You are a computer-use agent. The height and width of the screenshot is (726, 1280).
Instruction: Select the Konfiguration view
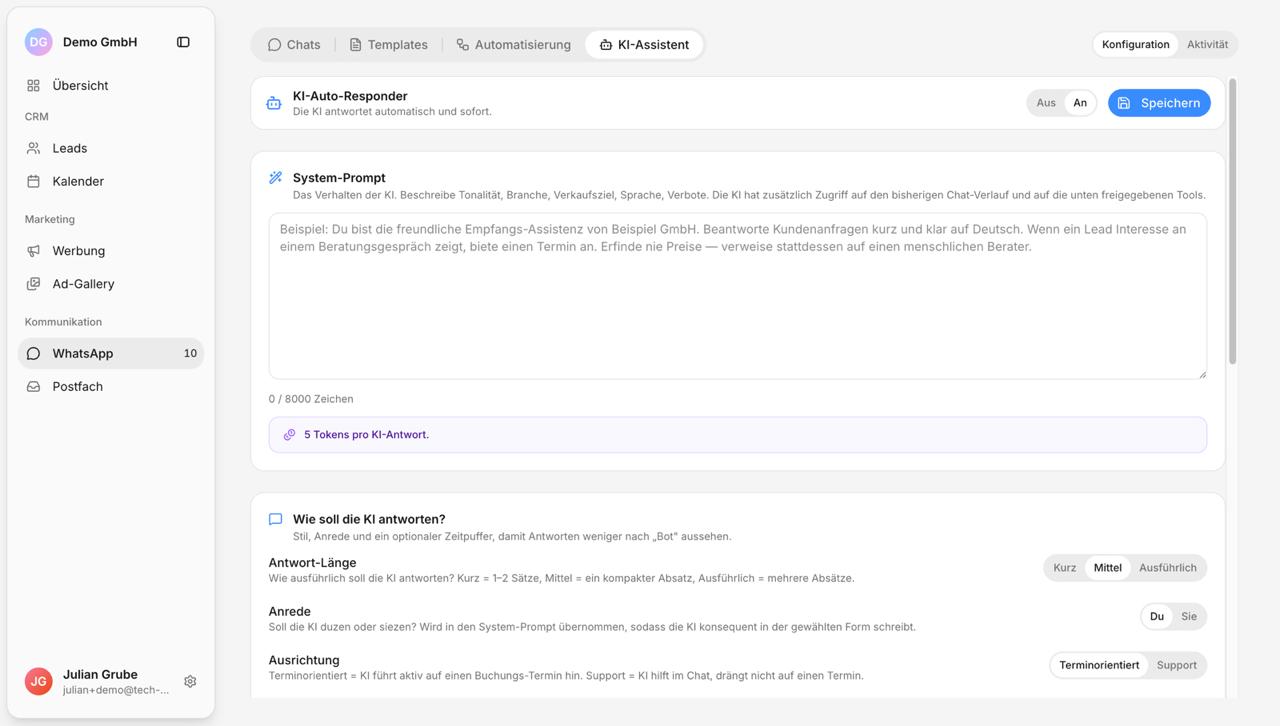point(1135,44)
